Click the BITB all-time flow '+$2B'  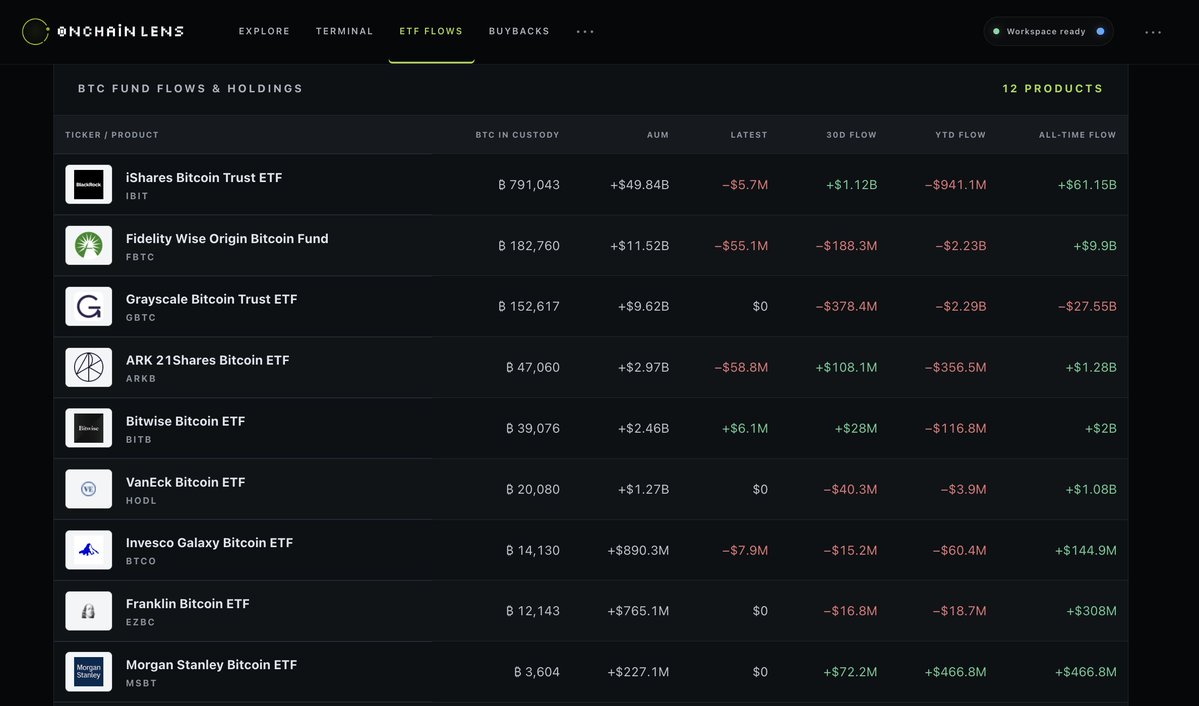(x=1101, y=428)
